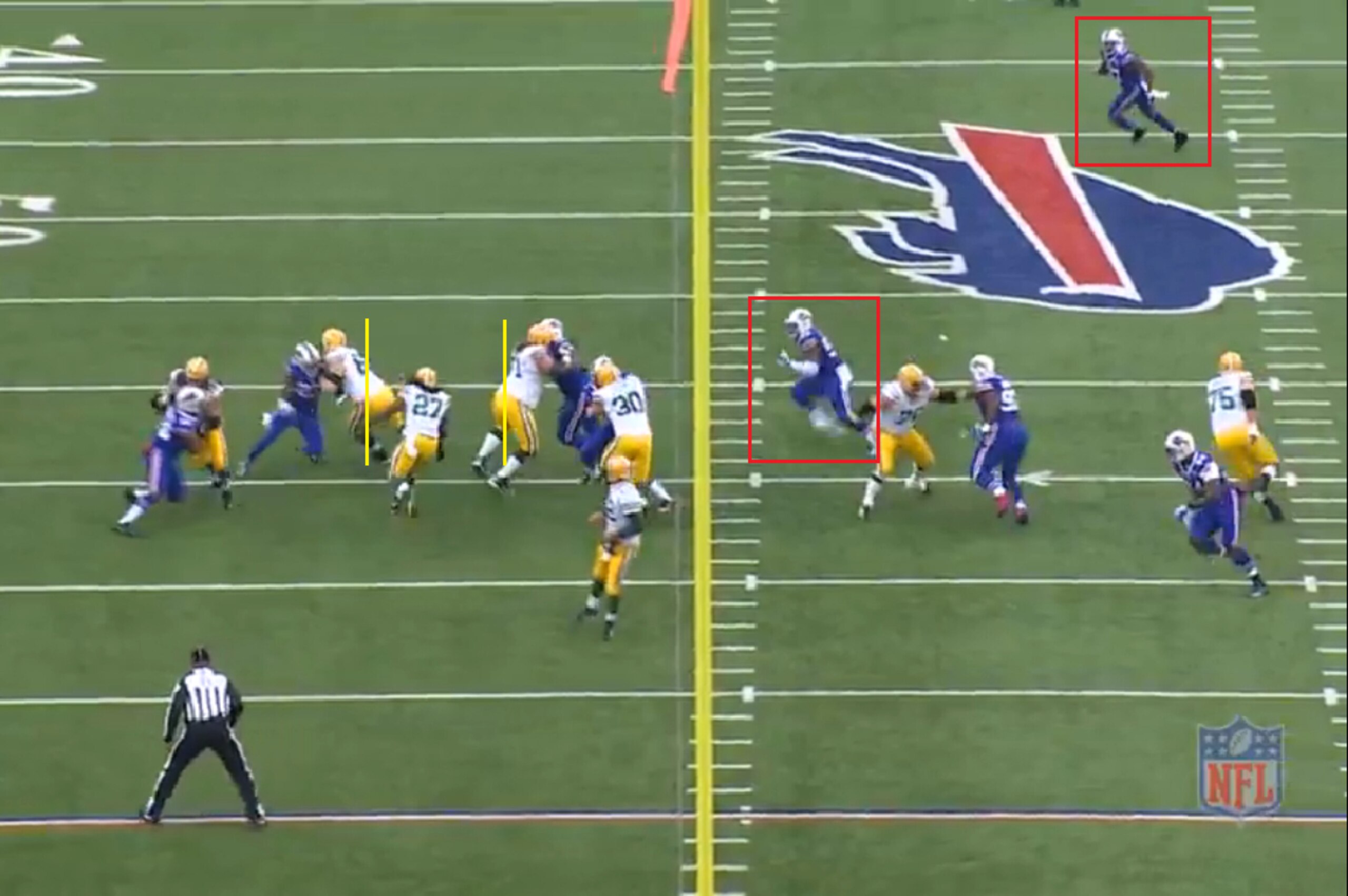
Task: Select Packers player number 30
Action: point(626,432)
